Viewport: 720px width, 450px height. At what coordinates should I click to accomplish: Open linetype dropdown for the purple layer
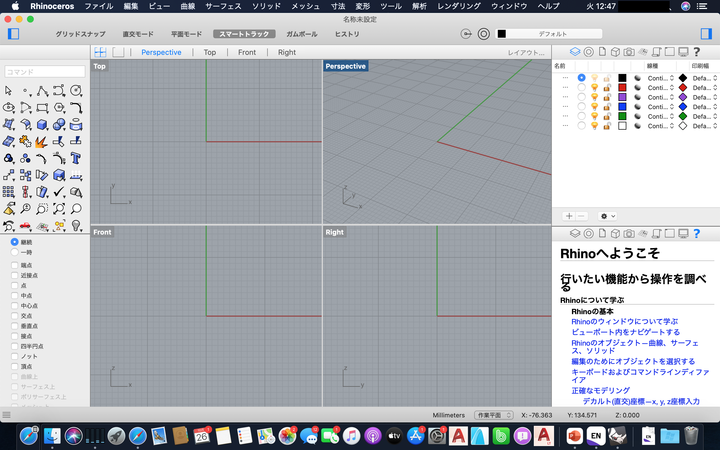click(661, 97)
